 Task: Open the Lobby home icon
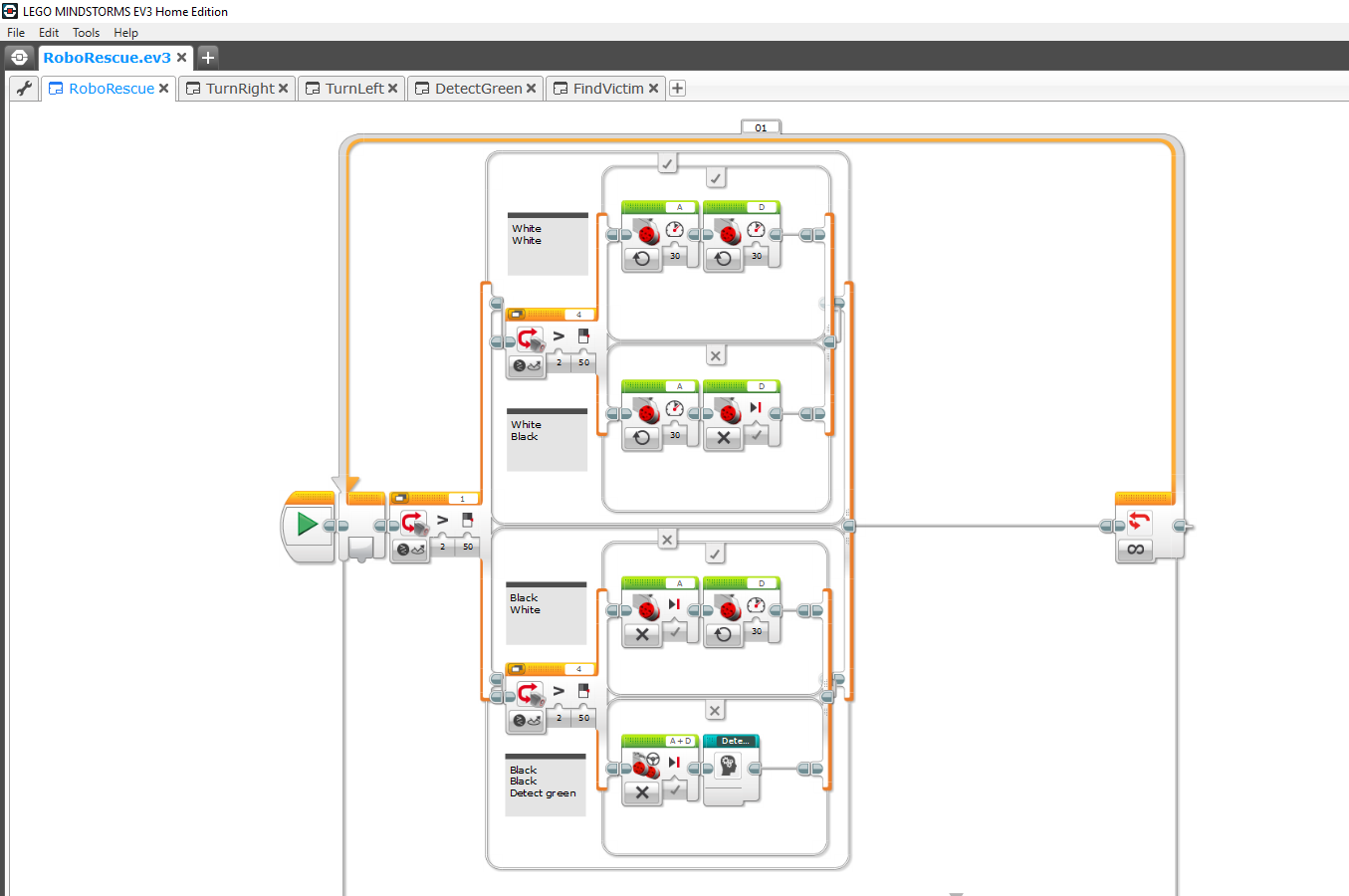pos(19,57)
